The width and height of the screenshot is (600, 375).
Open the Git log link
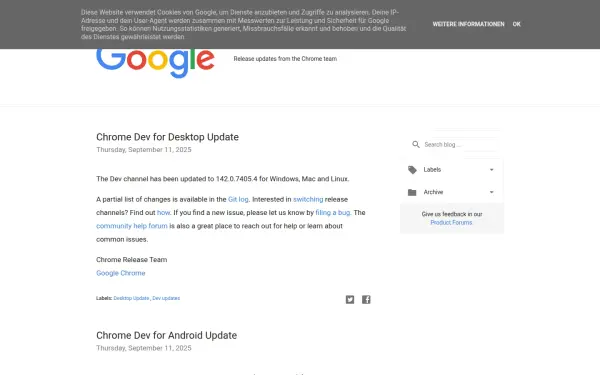point(238,199)
